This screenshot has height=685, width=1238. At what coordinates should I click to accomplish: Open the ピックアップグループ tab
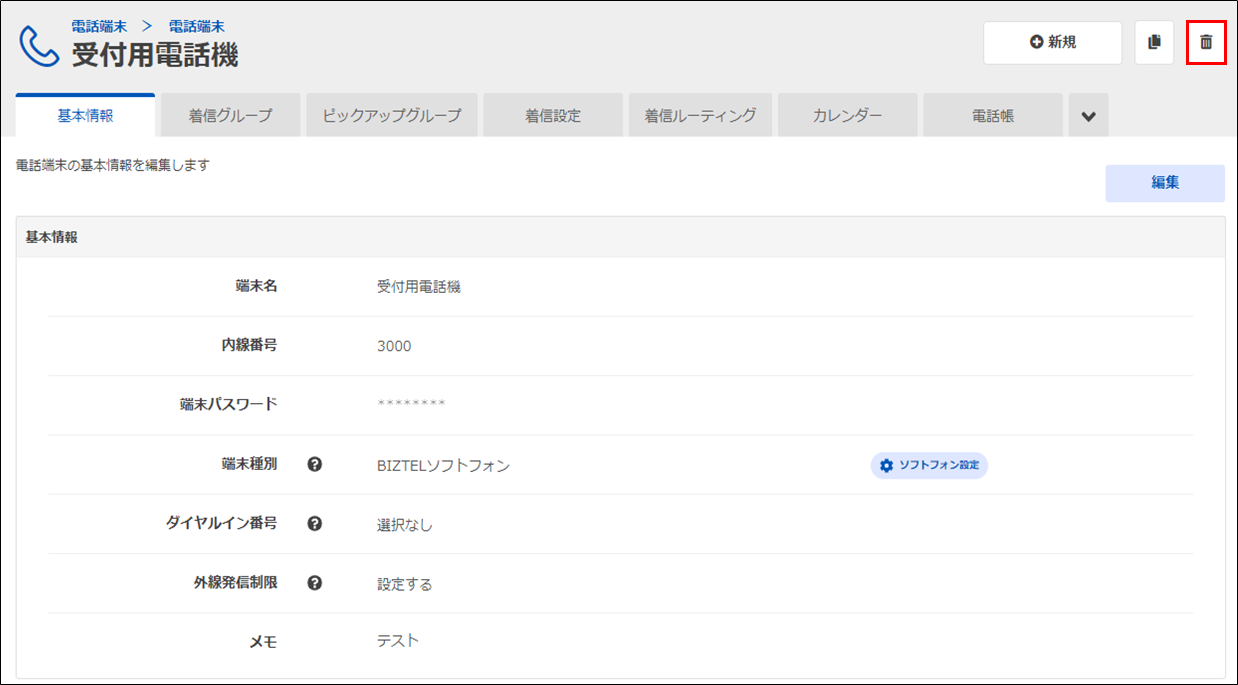(392, 116)
